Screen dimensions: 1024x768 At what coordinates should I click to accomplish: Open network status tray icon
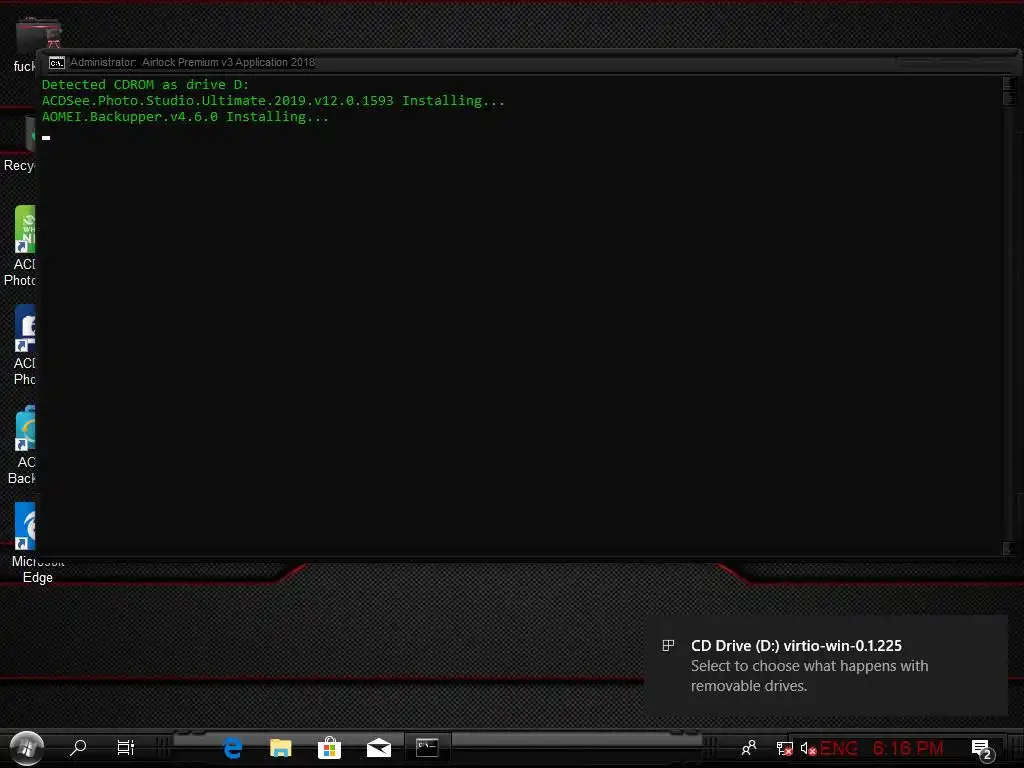coord(784,748)
